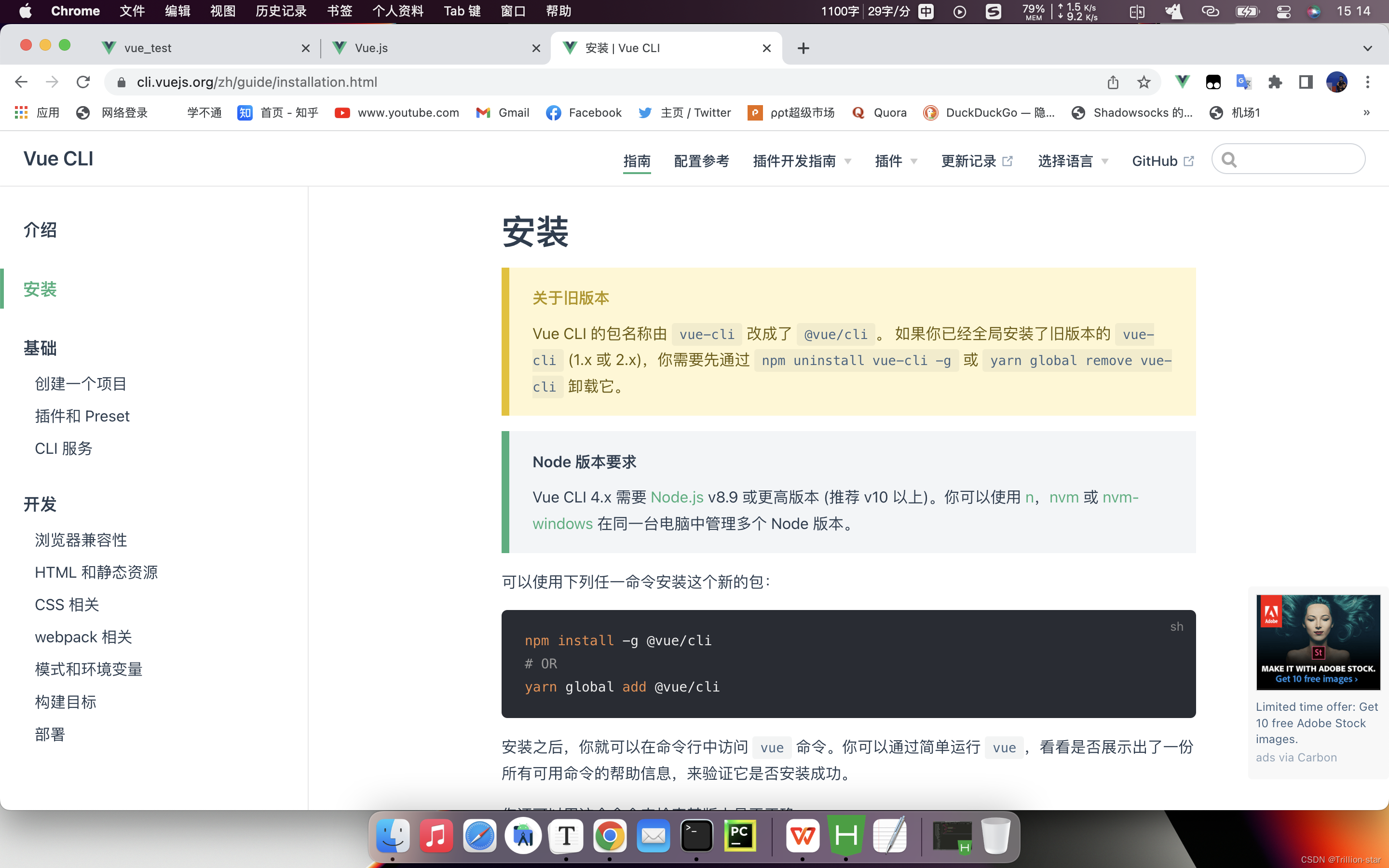This screenshot has height=868, width=1389.
Task: Toggle Chrome side panel icon
Action: pos(1306,82)
